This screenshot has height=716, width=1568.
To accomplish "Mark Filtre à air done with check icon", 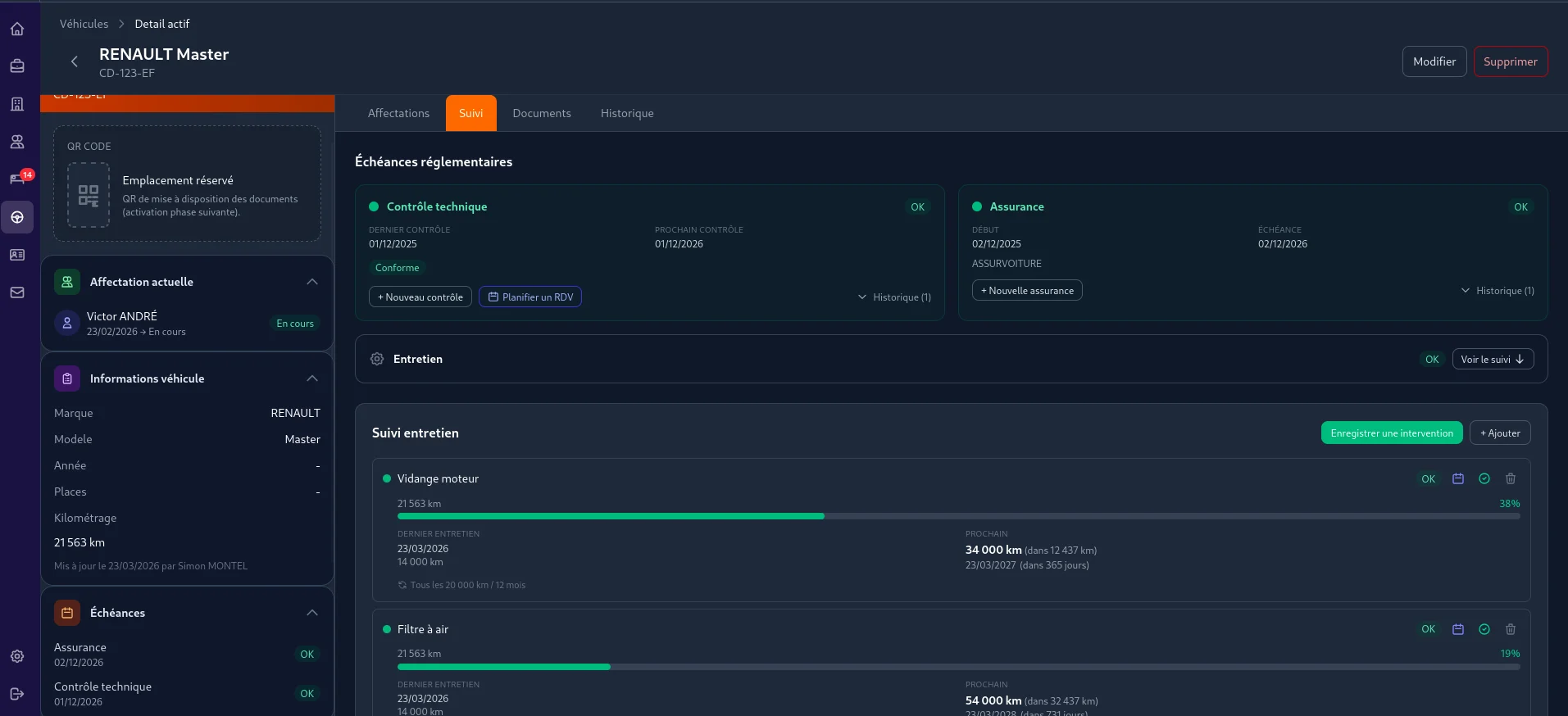I will [x=1484, y=629].
